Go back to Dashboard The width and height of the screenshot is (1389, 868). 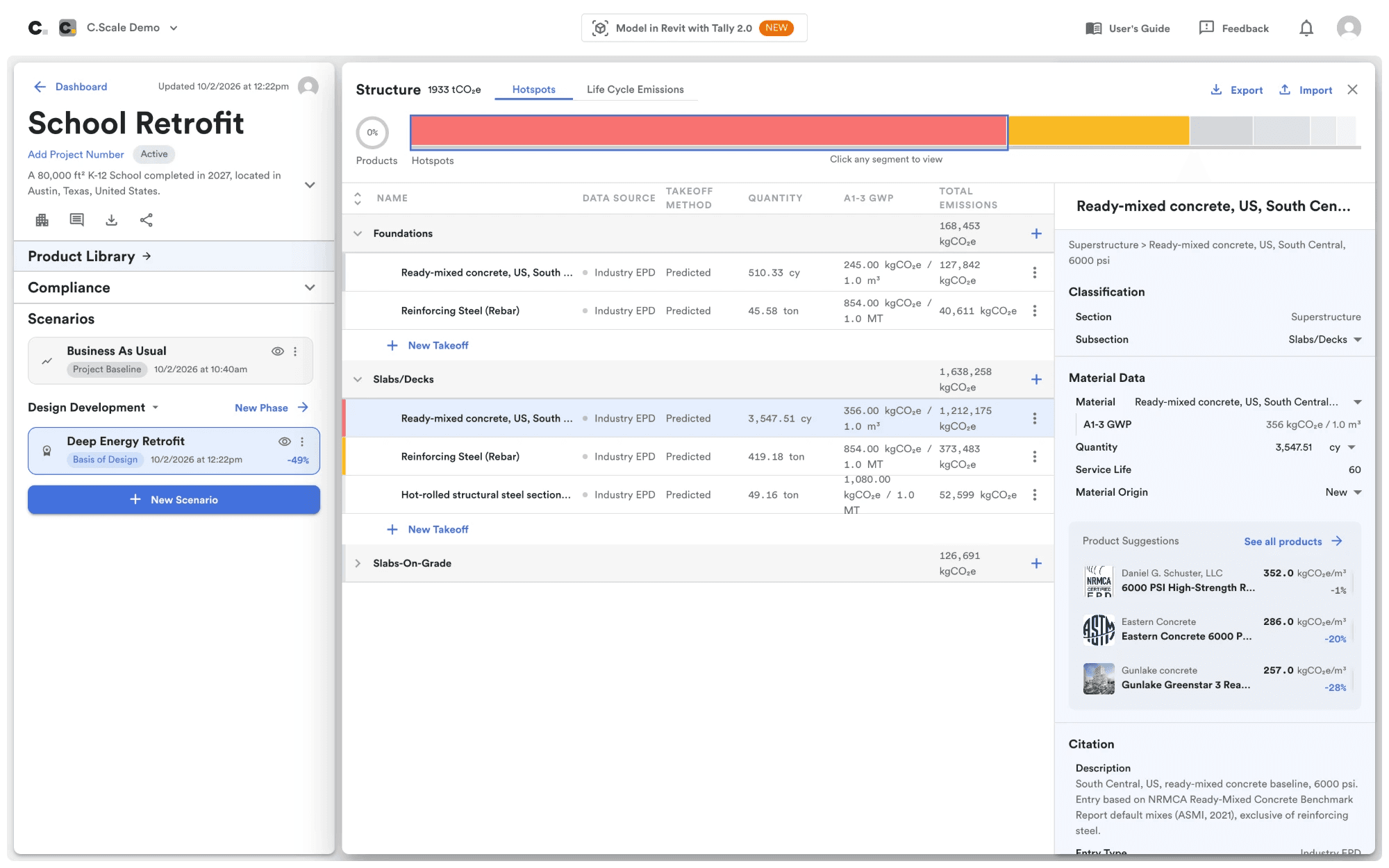click(x=70, y=87)
